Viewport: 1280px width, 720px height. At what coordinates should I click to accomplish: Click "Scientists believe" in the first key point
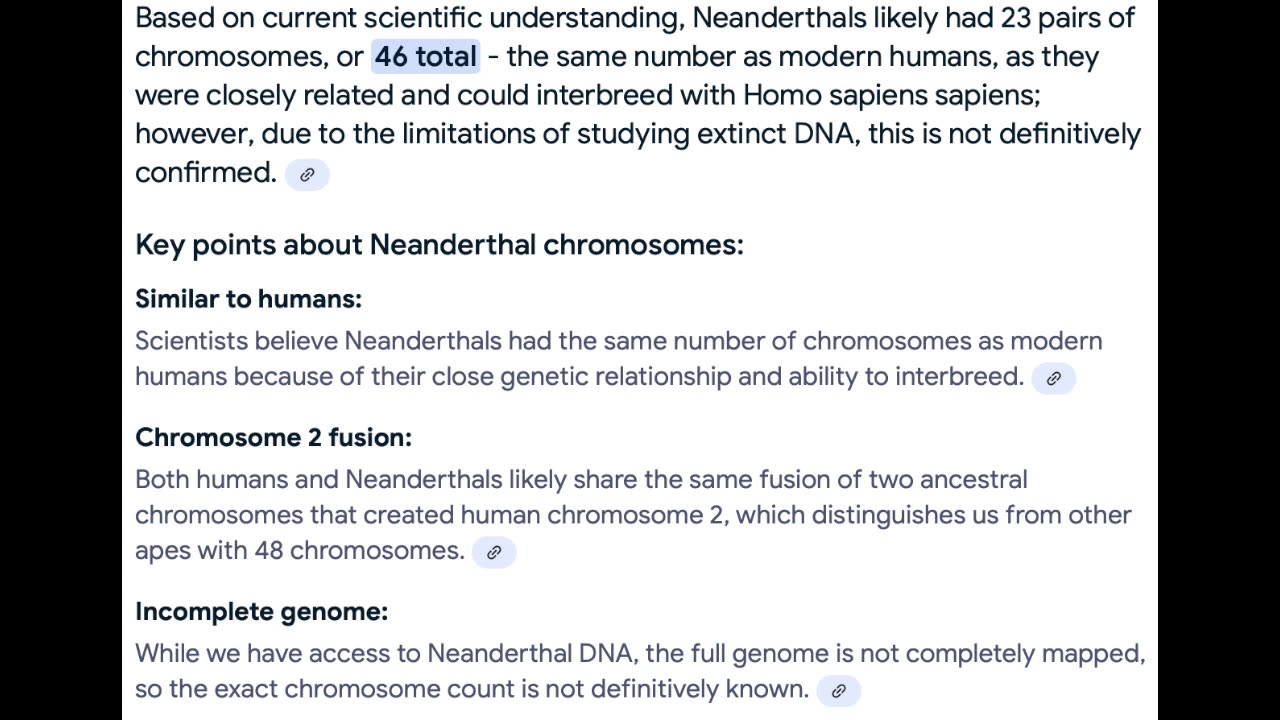pyautogui.click(x=236, y=341)
